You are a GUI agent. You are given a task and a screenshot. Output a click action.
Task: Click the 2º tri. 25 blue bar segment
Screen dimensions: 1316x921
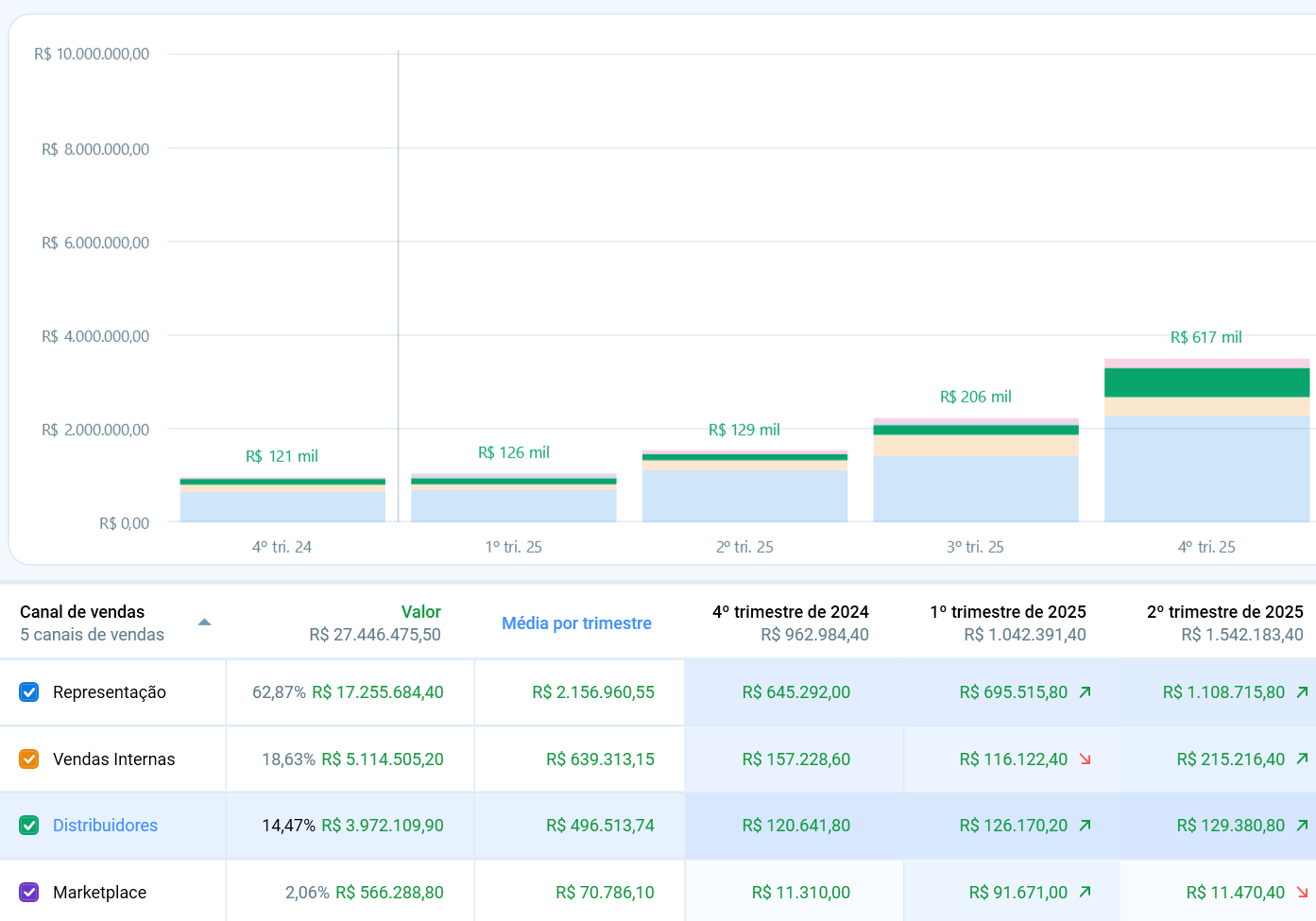coord(744,496)
